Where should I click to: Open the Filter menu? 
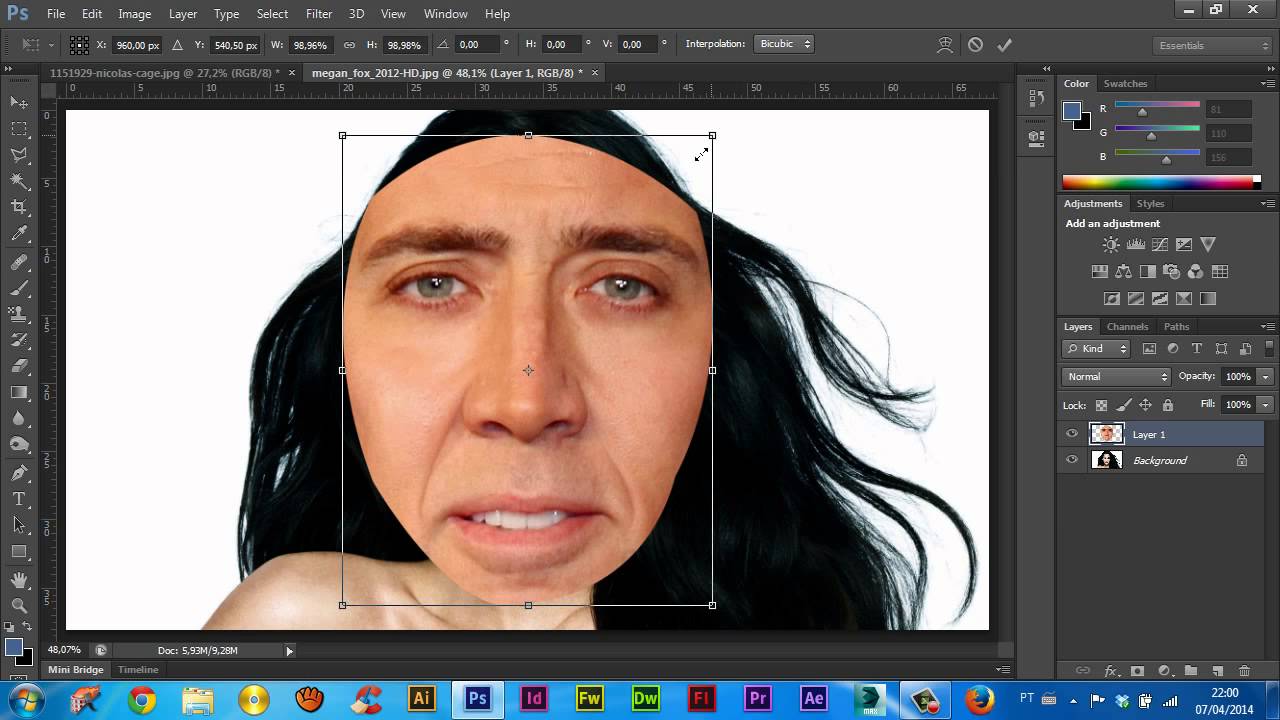(319, 14)
